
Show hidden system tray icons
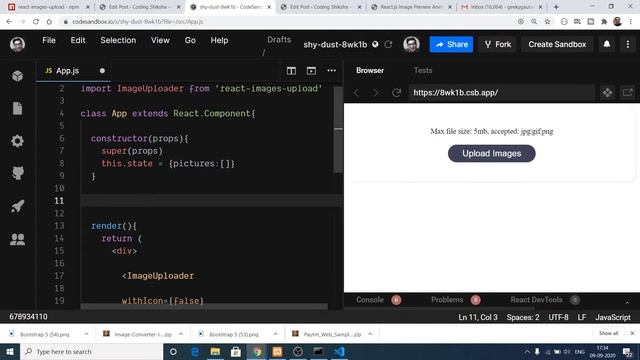[527, 351]
